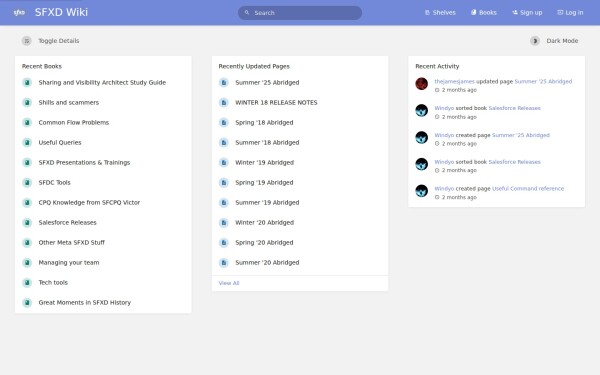
Task: Click the Recent Activity heading
Action: [x=437, y=66]
